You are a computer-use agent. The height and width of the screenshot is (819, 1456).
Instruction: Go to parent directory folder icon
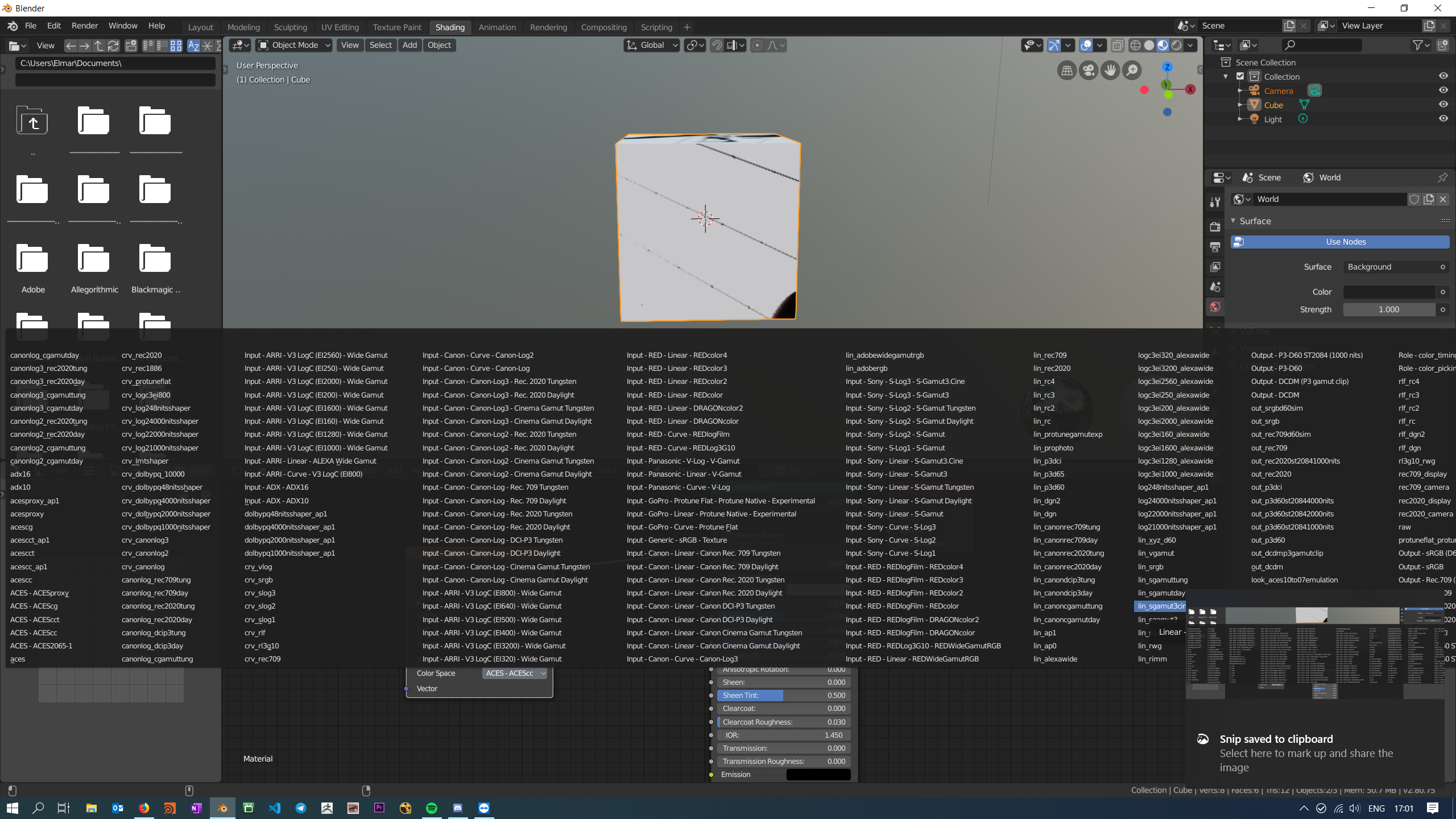[98, 45]
